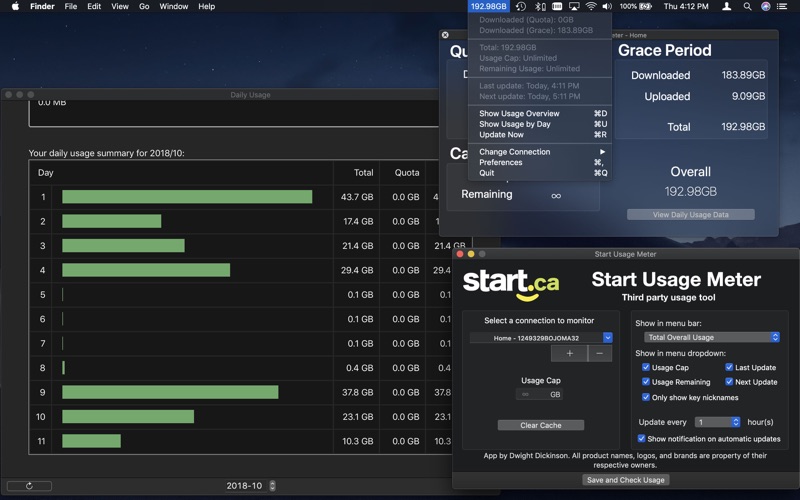Screen dimensions: 800x500
Task: Open the Apple menu
Action: [15, 6]
